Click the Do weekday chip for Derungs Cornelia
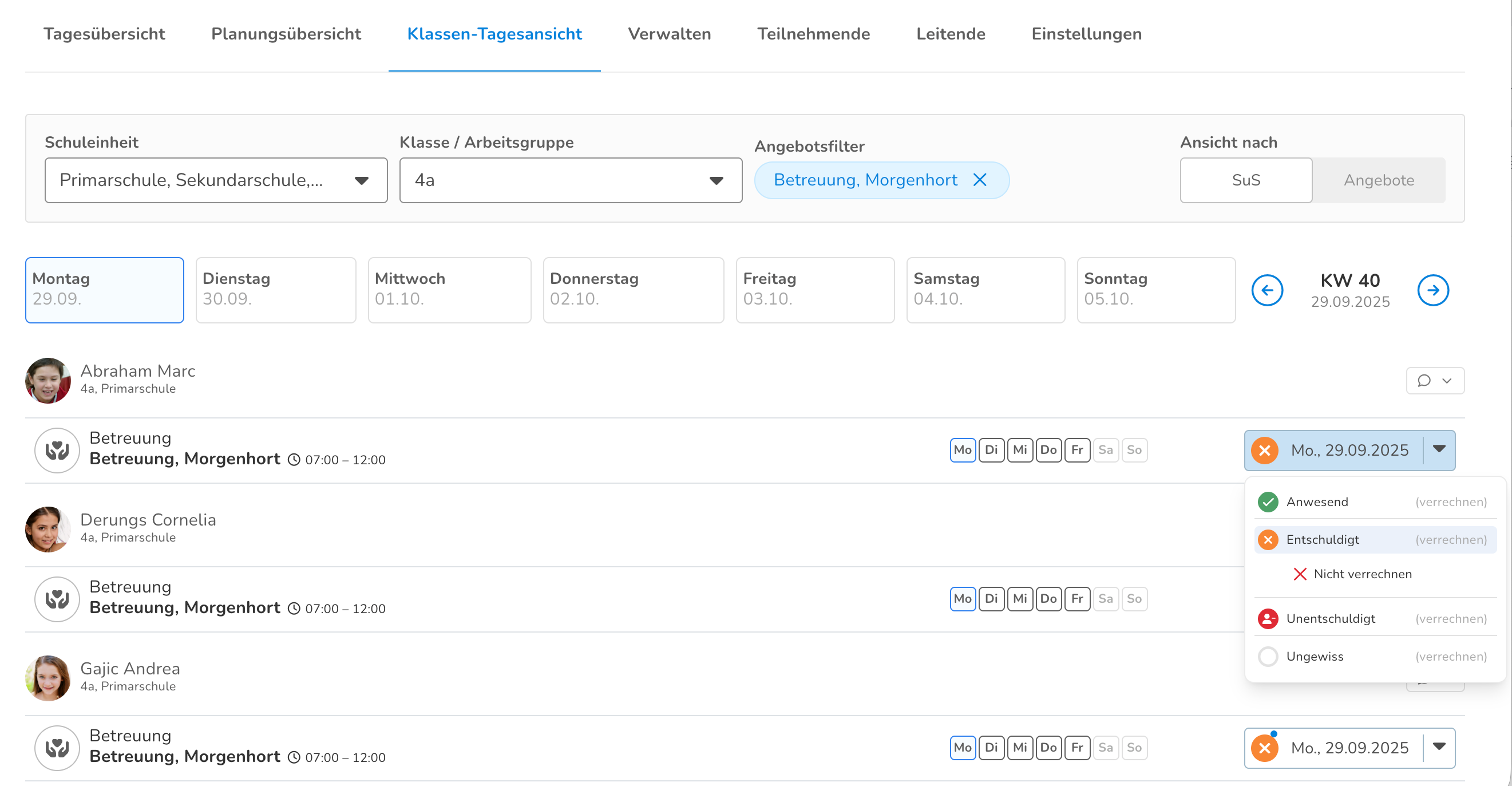The width and height of the screenshot is (1512, 786). coord(1048,599)
